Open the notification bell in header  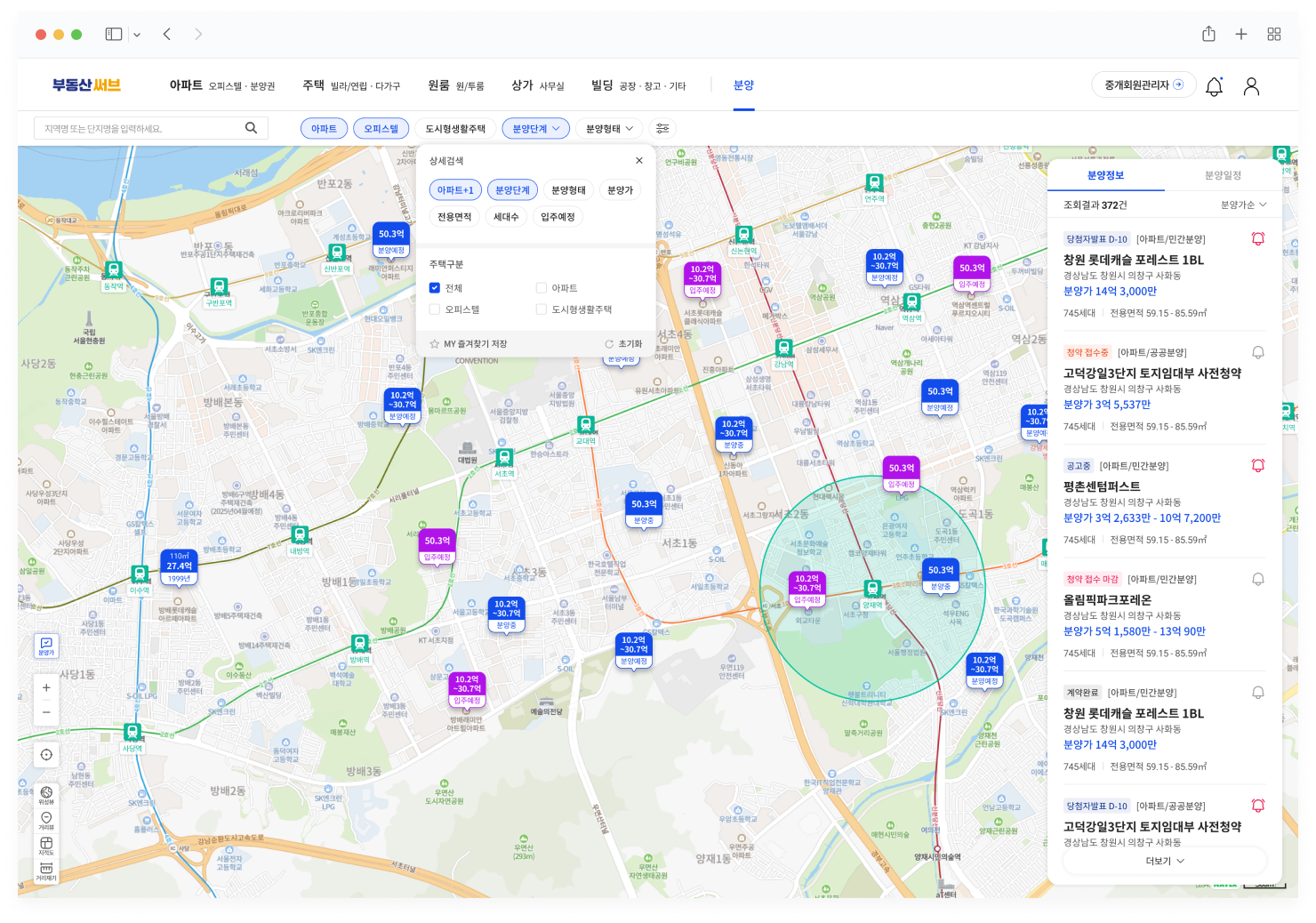(x=1214, y=86)
